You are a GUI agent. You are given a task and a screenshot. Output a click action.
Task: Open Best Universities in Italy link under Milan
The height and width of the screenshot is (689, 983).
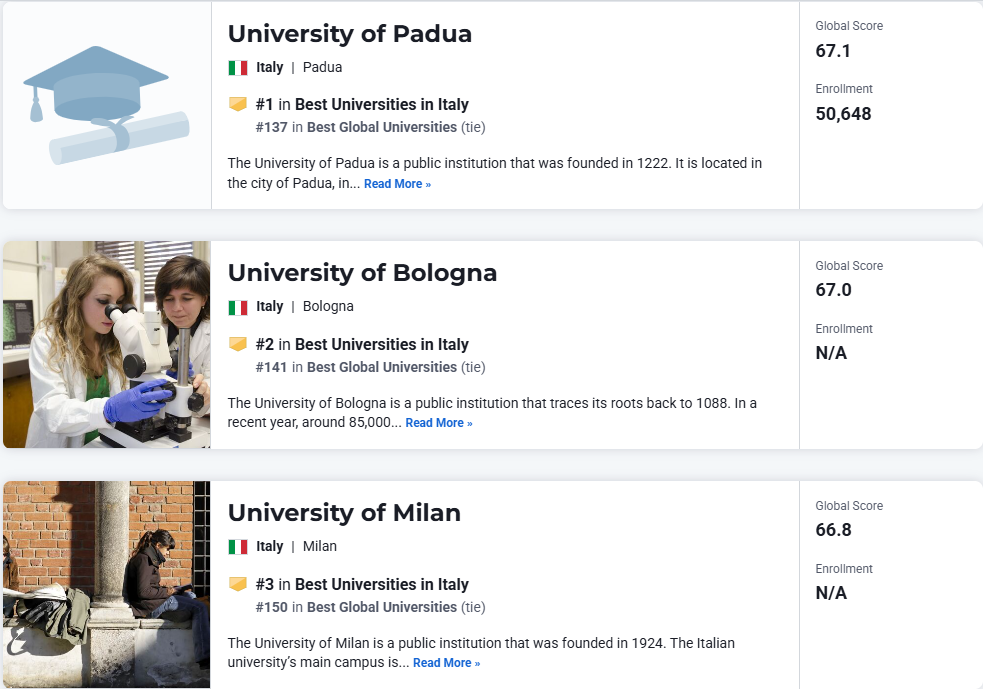382,584
